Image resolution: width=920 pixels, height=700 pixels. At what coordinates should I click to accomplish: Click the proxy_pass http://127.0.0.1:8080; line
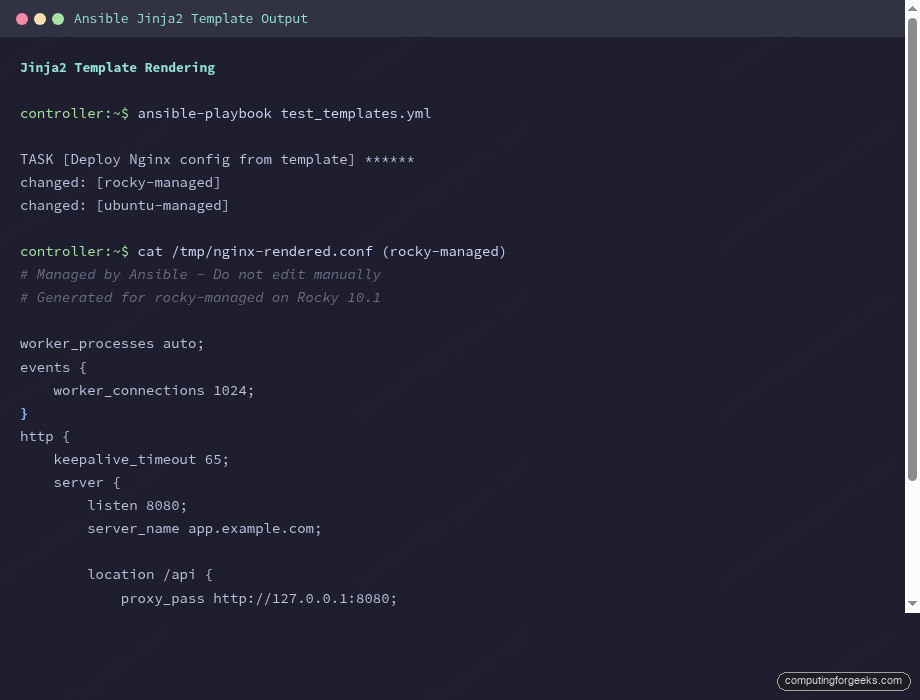click(x=259, y=598)
